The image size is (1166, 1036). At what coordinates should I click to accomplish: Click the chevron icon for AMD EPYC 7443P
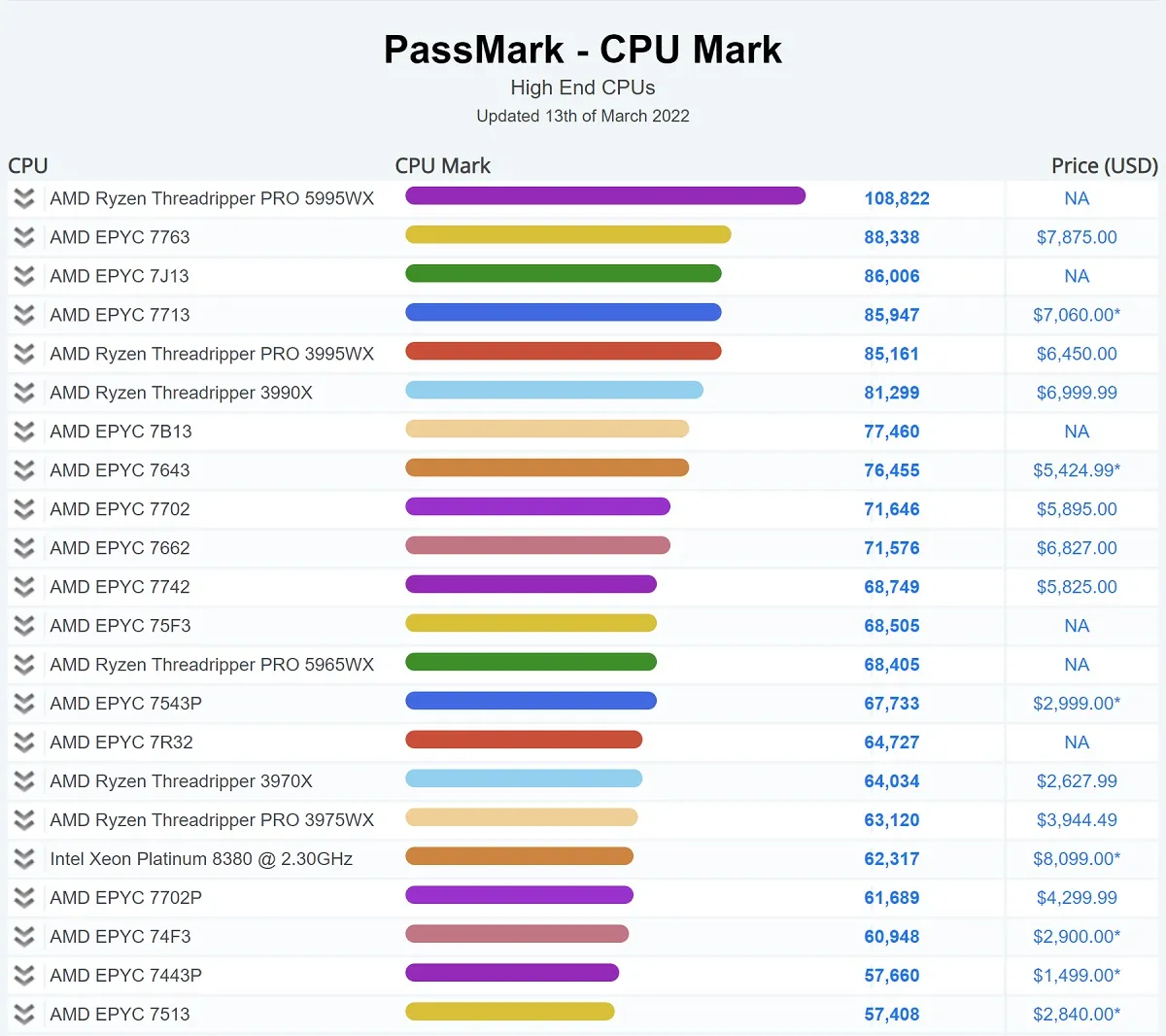tap(24, 976)
